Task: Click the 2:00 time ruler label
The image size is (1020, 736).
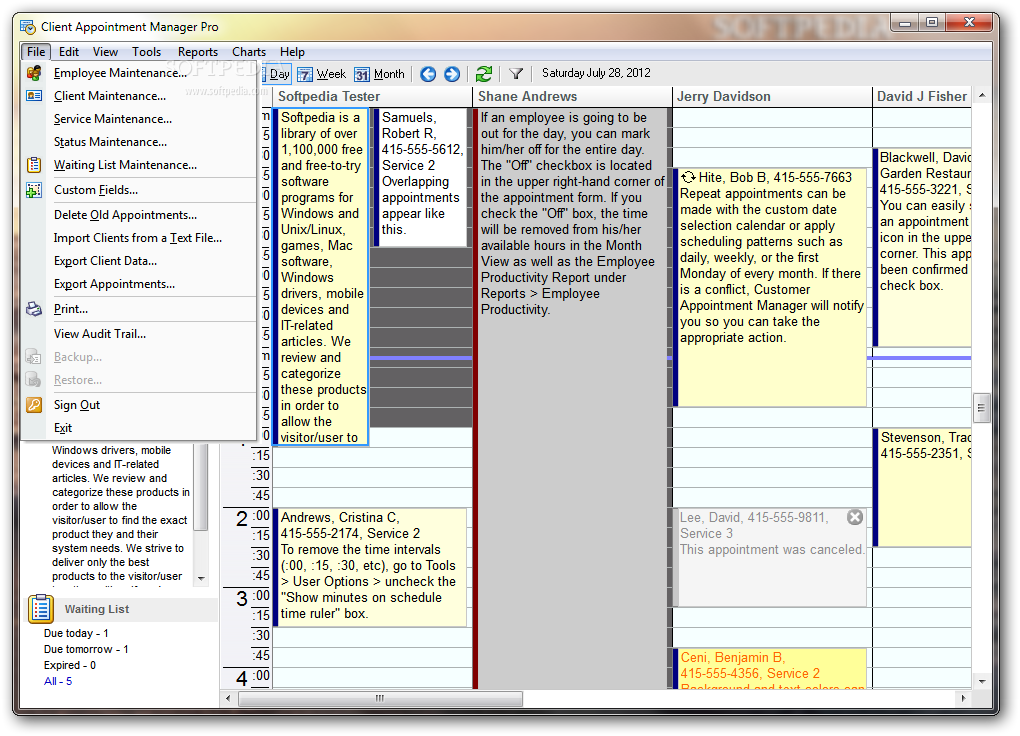Action: tap(253, 517)
